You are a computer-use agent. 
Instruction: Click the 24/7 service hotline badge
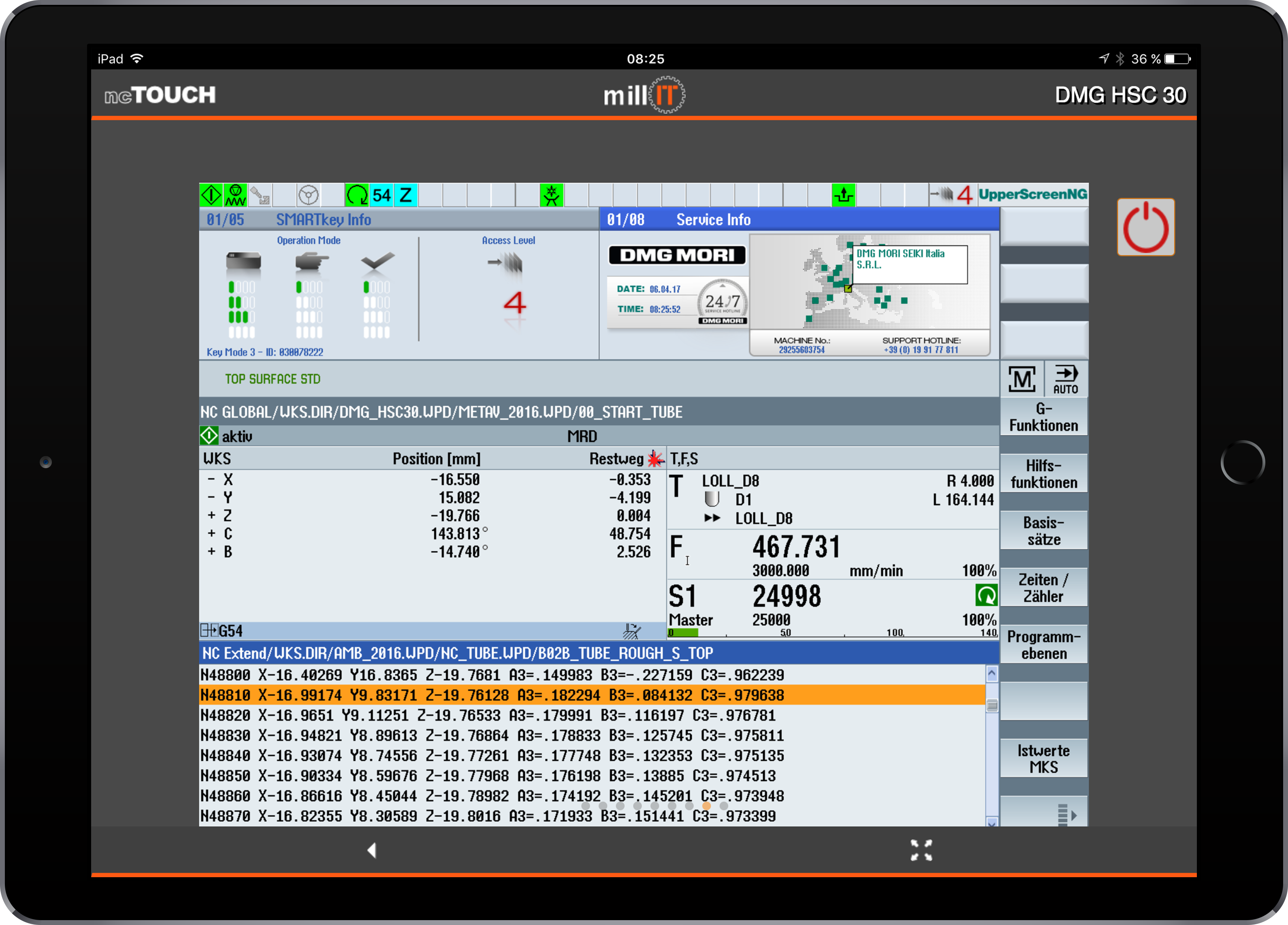coord(722,302)
